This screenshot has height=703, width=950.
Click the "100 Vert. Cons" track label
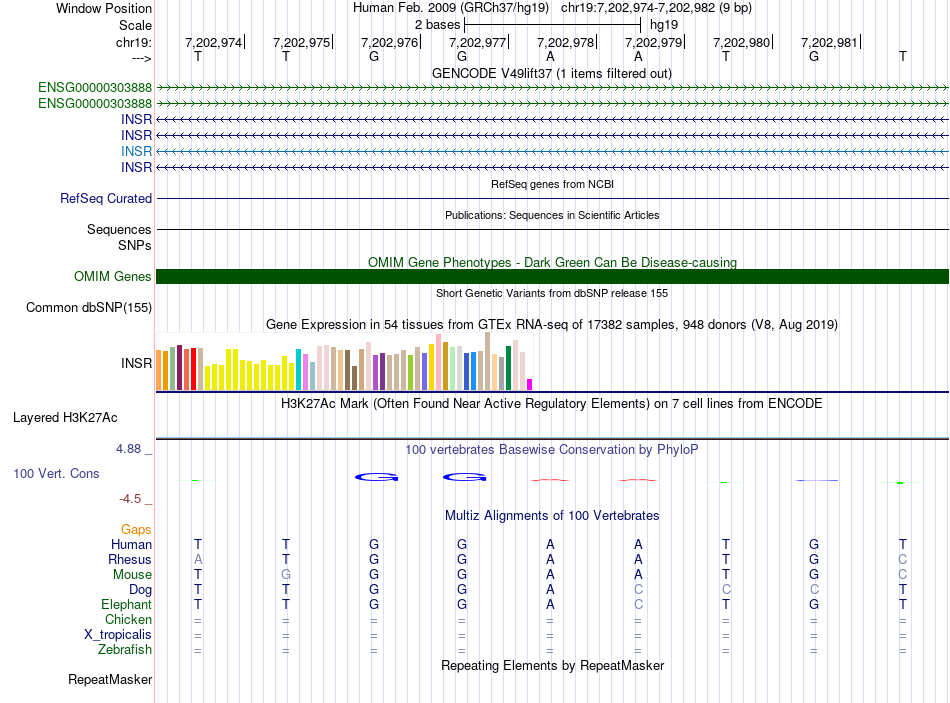[x=56, y=473]
